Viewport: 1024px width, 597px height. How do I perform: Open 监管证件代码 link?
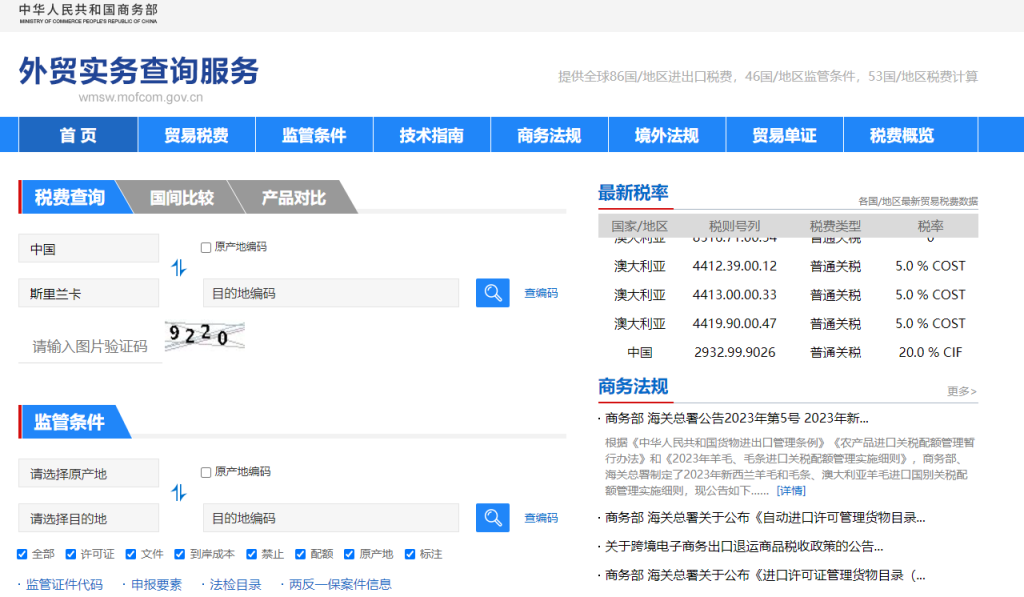[64, 585]
